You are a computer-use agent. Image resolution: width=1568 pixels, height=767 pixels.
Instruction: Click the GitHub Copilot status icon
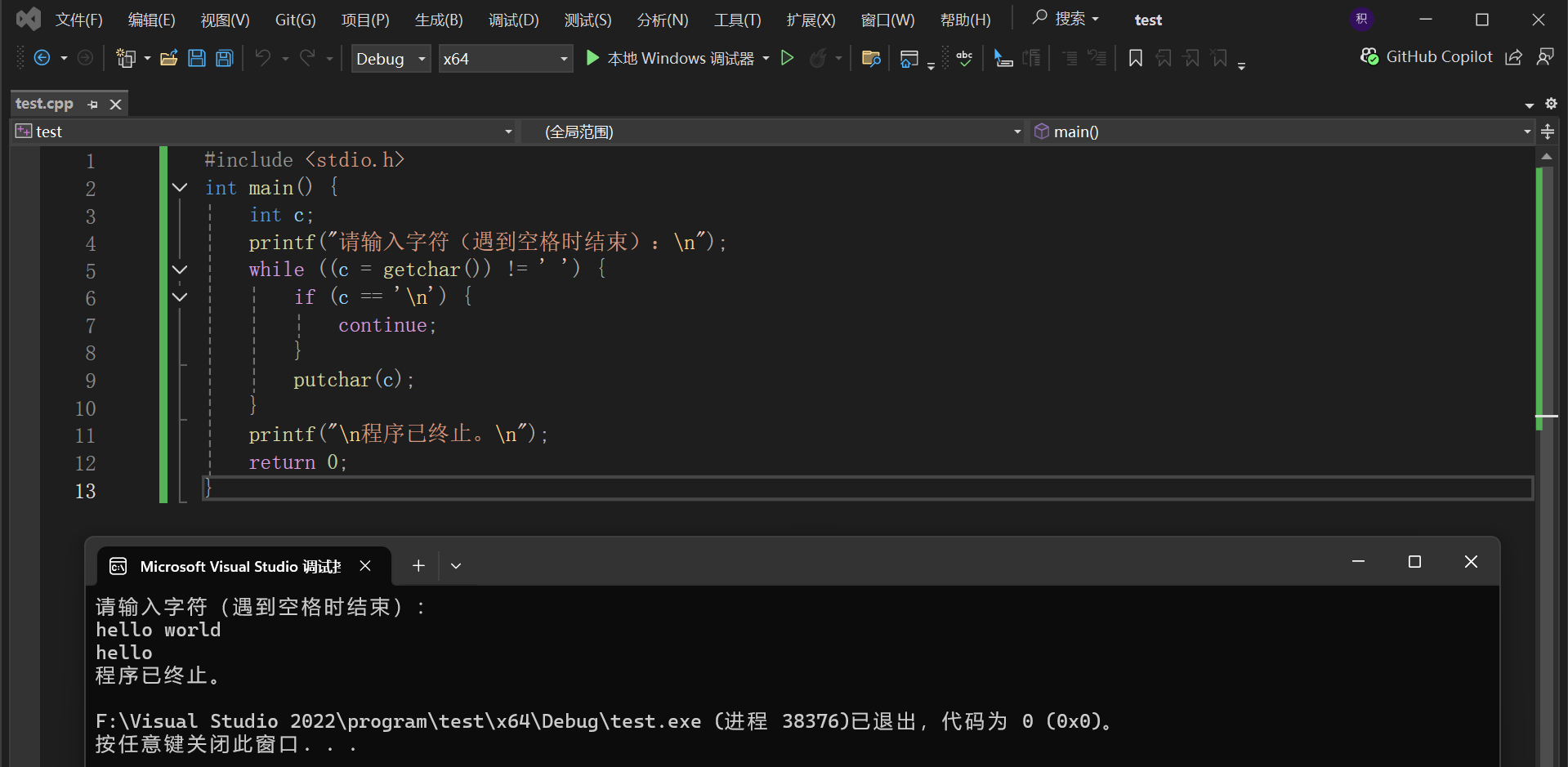(x=1369, y=56)
